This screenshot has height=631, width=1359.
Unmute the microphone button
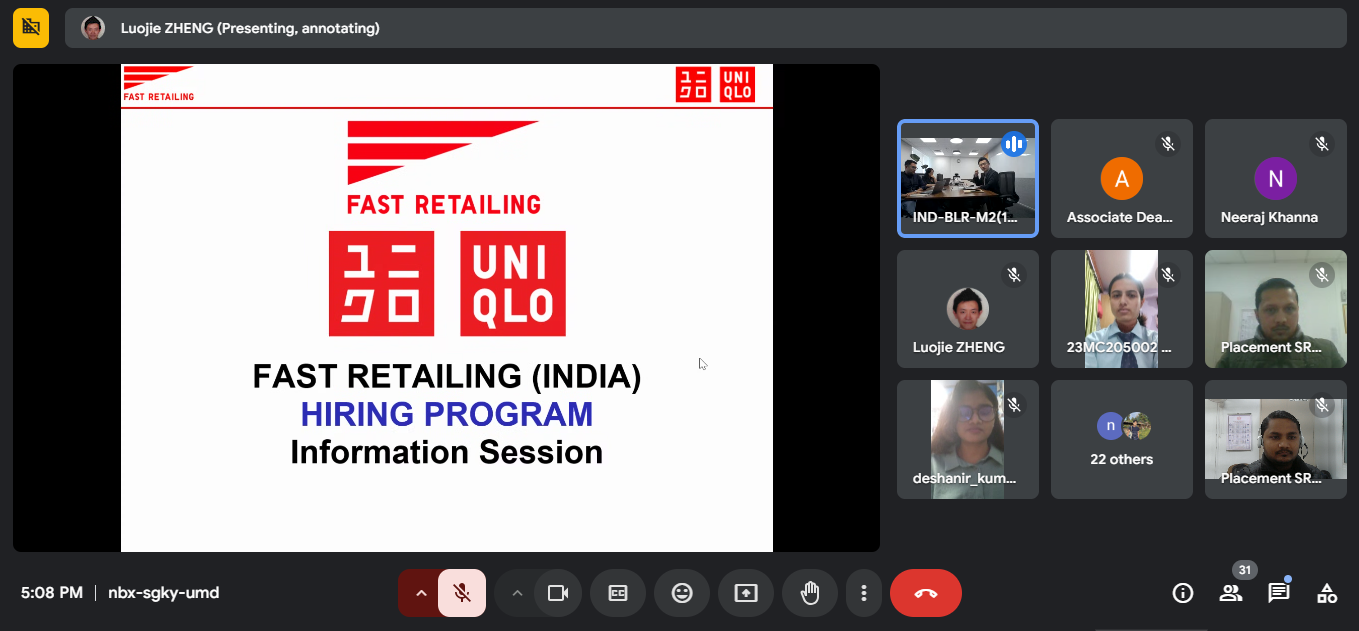tap(462, 593)
